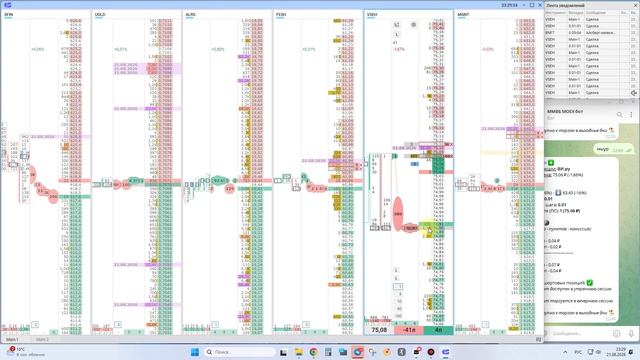The height and width of the screenshot is (360, 640).
Task: Click icon at bottom-right corner of trading window
Action: click(538, 339)
